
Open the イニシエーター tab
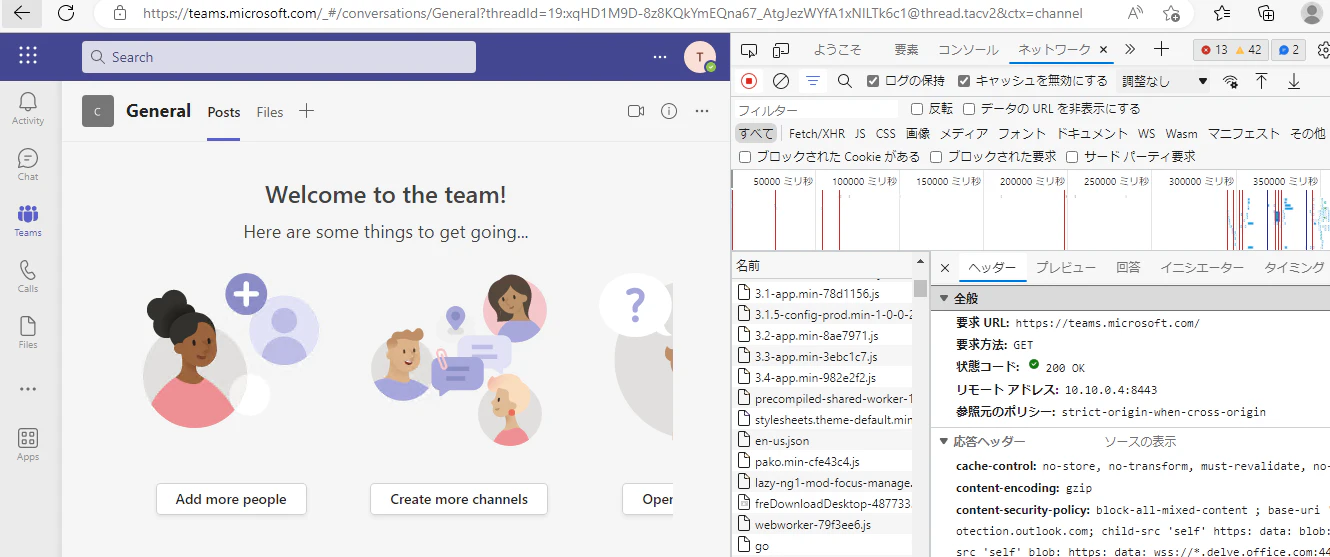pyautogui.click(x=1202, y=267)
